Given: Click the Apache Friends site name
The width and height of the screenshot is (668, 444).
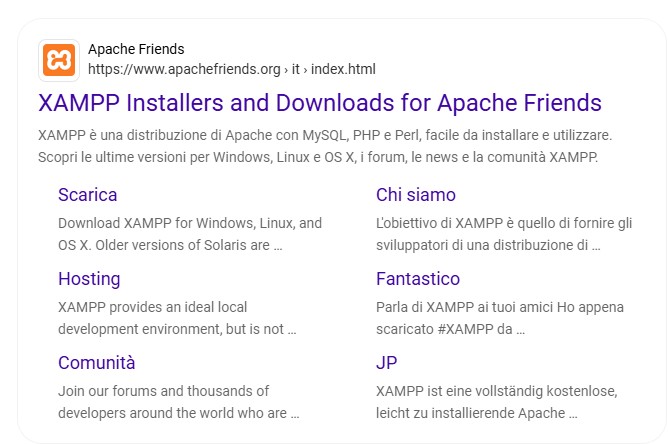Looking at the screenshot, I should pos(136,49).
